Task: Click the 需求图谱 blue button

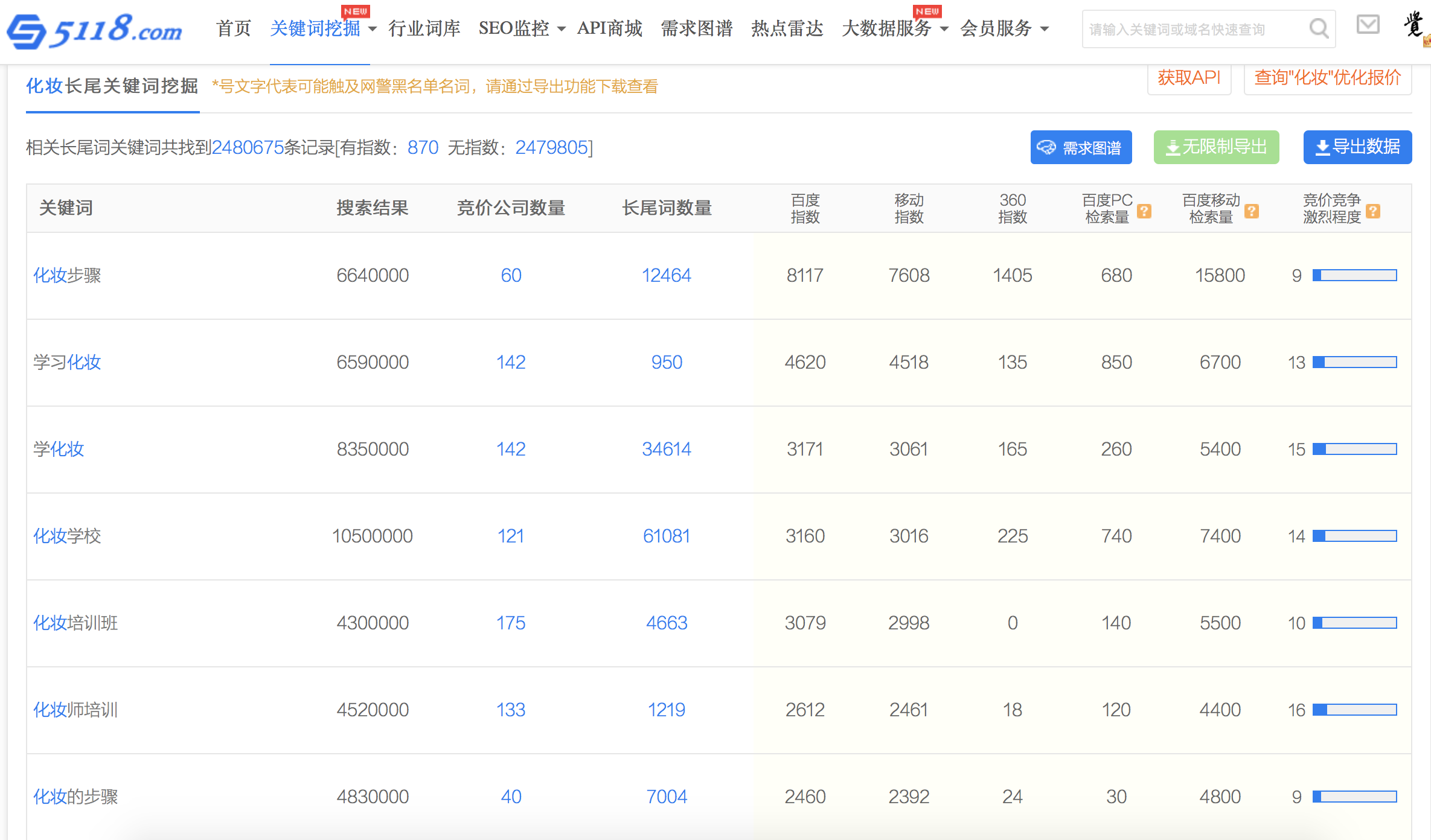Action: 1081,147
